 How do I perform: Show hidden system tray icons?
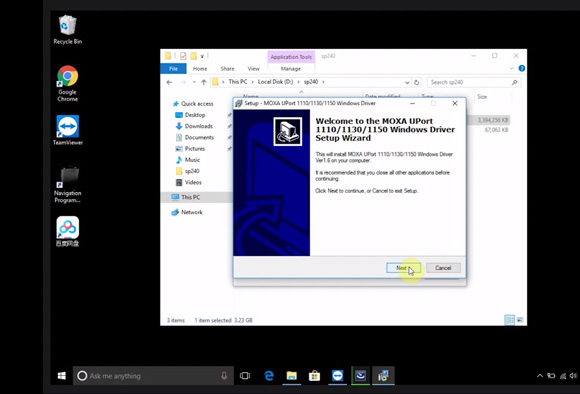(x=540, y=376)
